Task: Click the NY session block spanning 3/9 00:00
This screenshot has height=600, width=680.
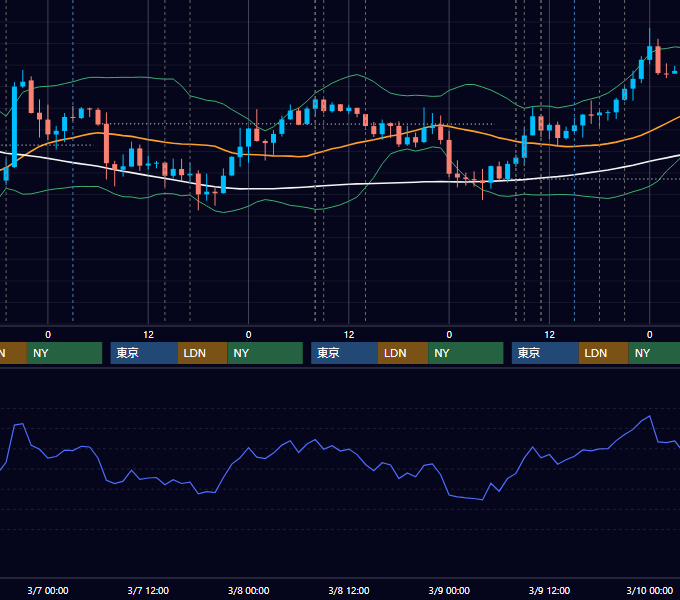Action: tap(466, 353)
